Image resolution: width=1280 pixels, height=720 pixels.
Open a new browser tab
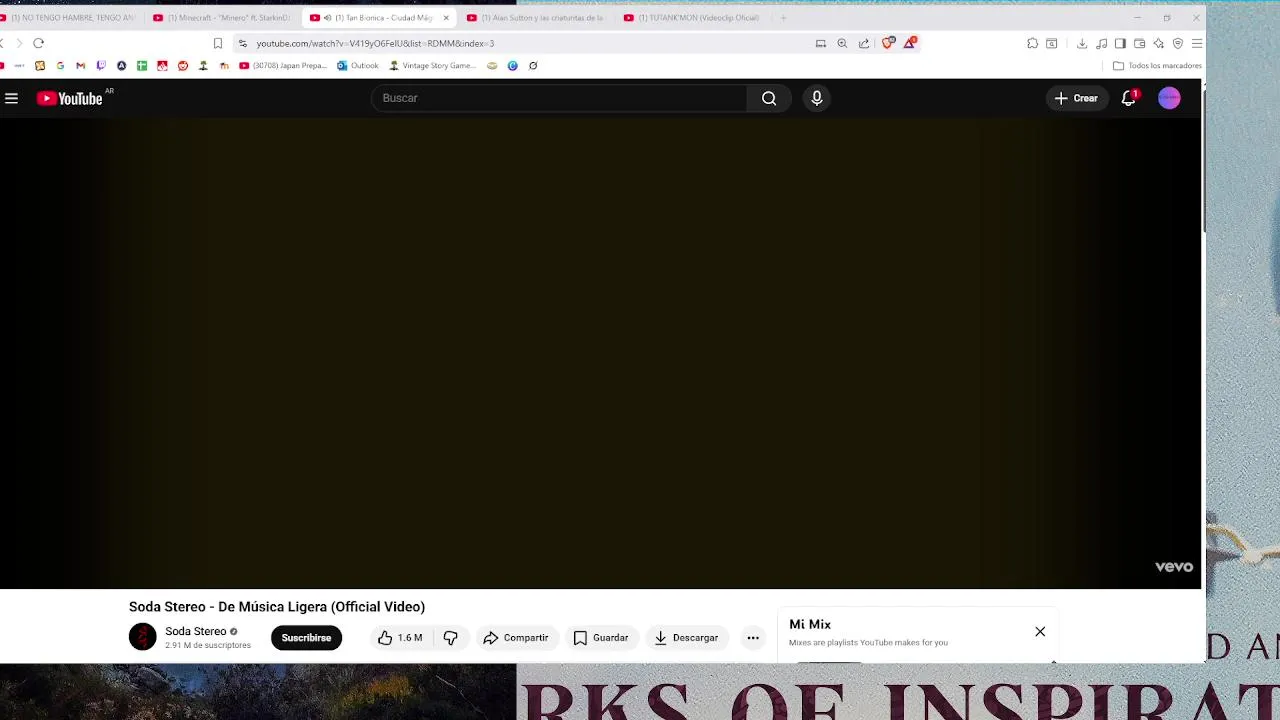[x=783, y=18]
